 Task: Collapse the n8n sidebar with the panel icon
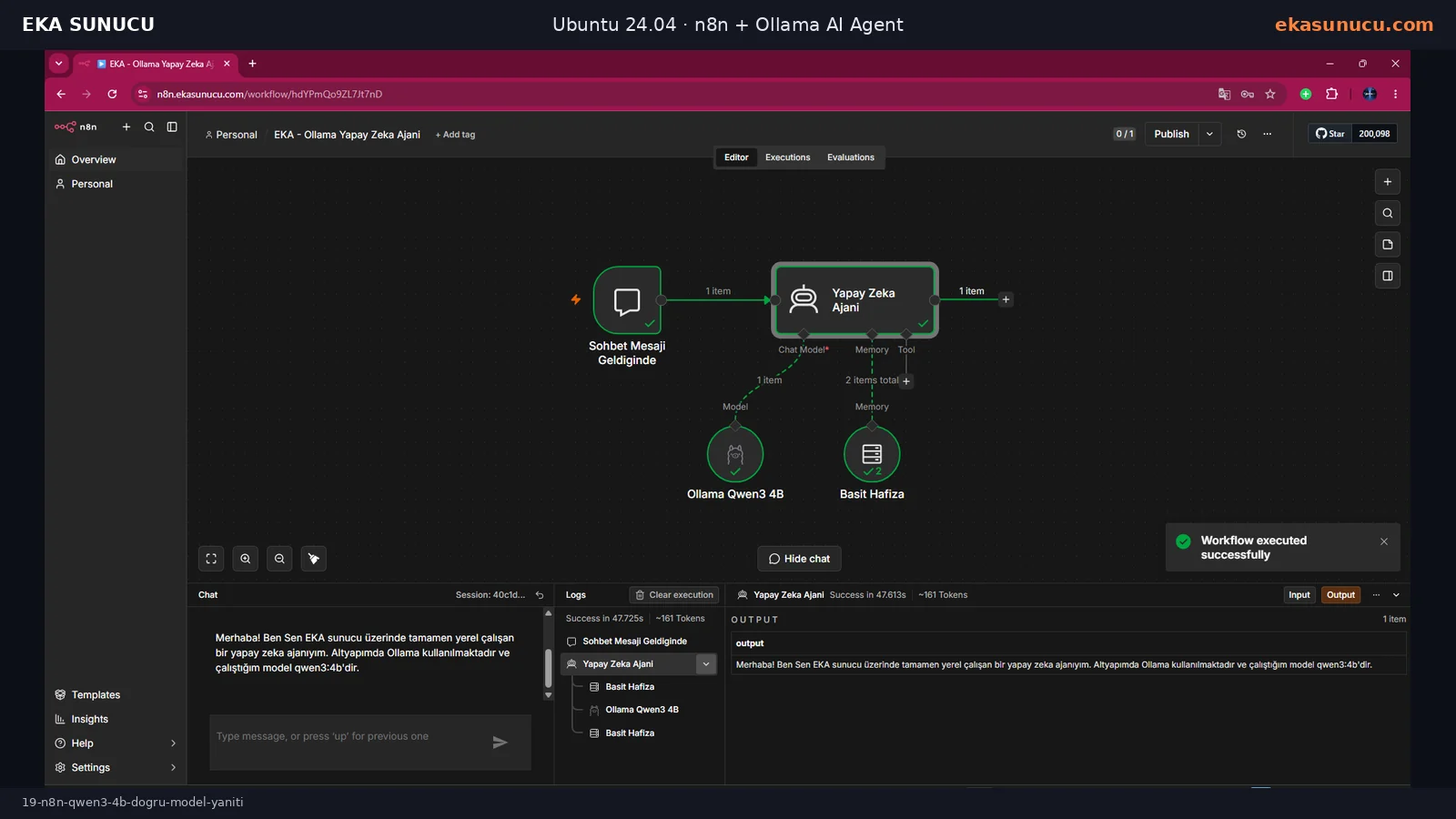pos(172,127)
